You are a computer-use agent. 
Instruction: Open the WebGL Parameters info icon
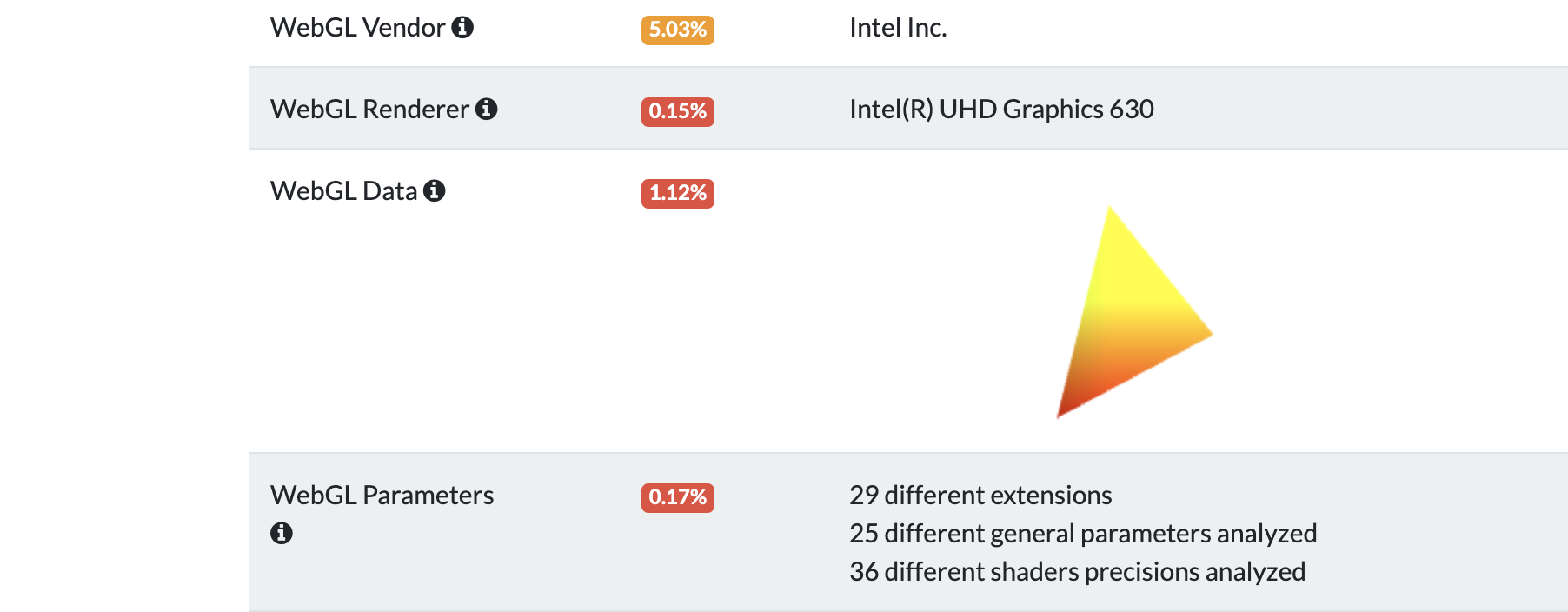pos(282,534)
